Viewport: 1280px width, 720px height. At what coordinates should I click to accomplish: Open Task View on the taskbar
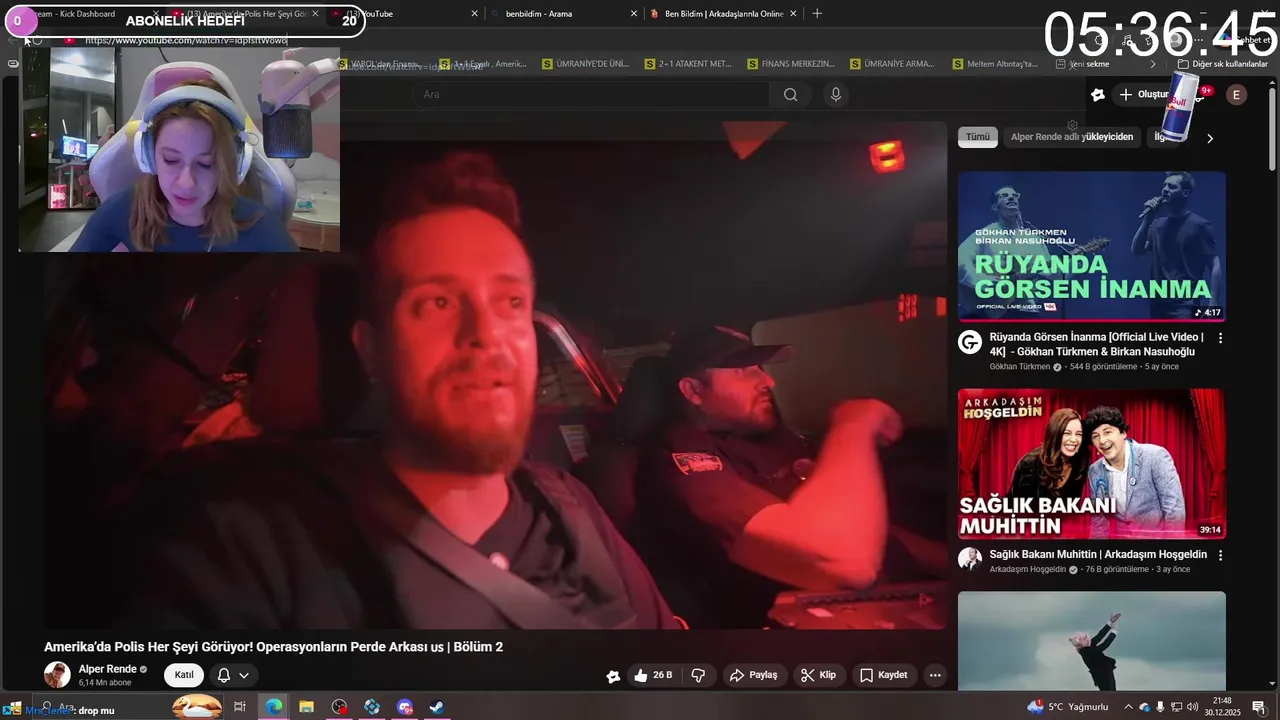[240, 707]
